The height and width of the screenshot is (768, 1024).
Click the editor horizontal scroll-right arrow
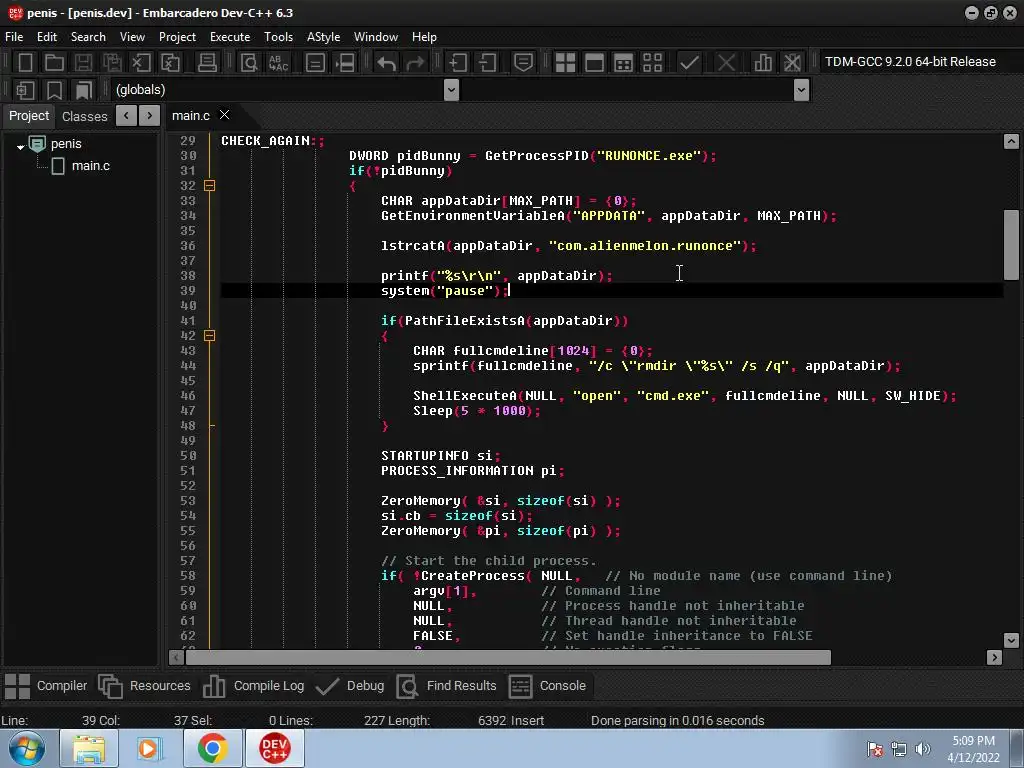[994, 658]
